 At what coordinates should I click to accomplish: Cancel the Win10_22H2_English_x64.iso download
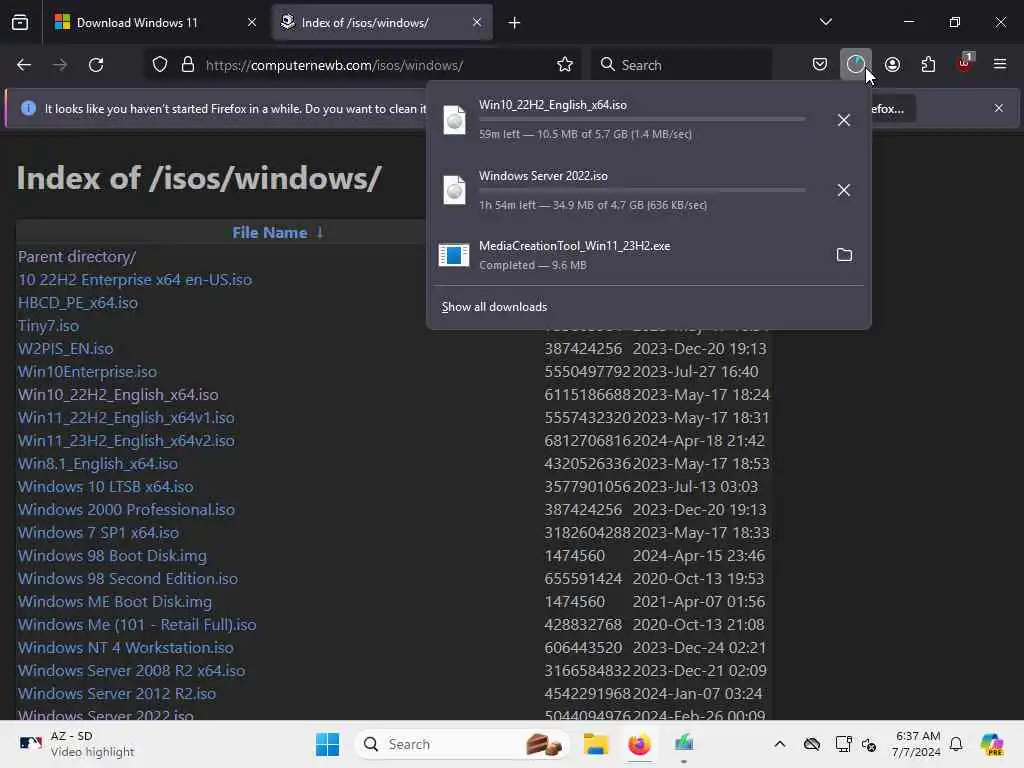coord(844,120)
